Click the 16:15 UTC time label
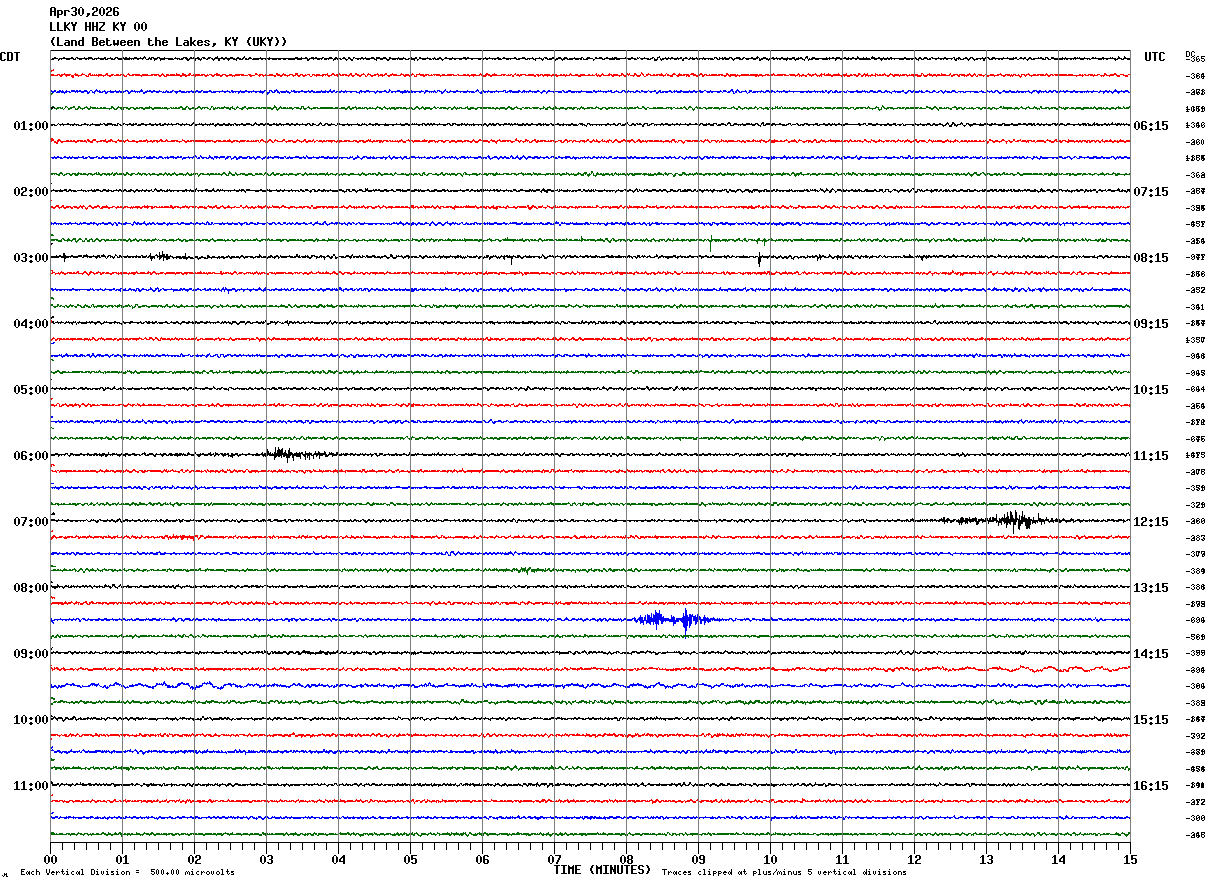 (1150, 786)
